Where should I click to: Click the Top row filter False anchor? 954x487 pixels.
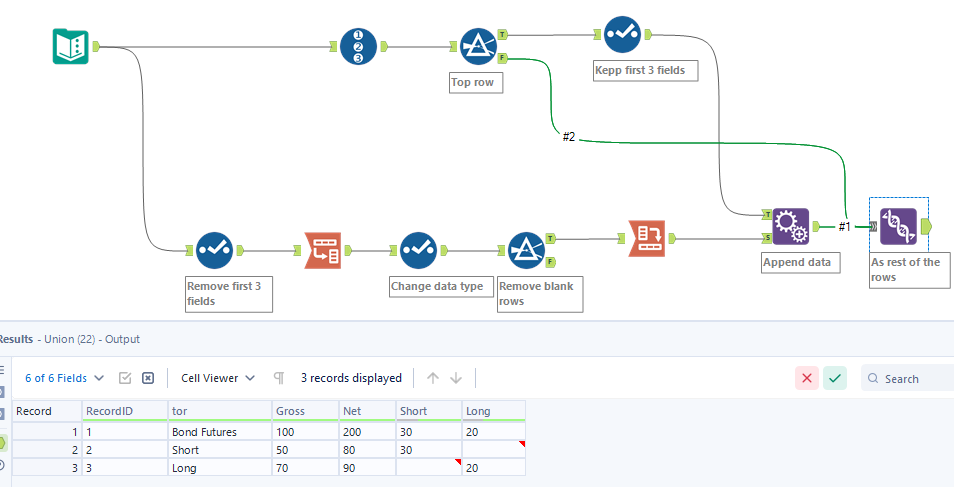(x=503, y=58)
